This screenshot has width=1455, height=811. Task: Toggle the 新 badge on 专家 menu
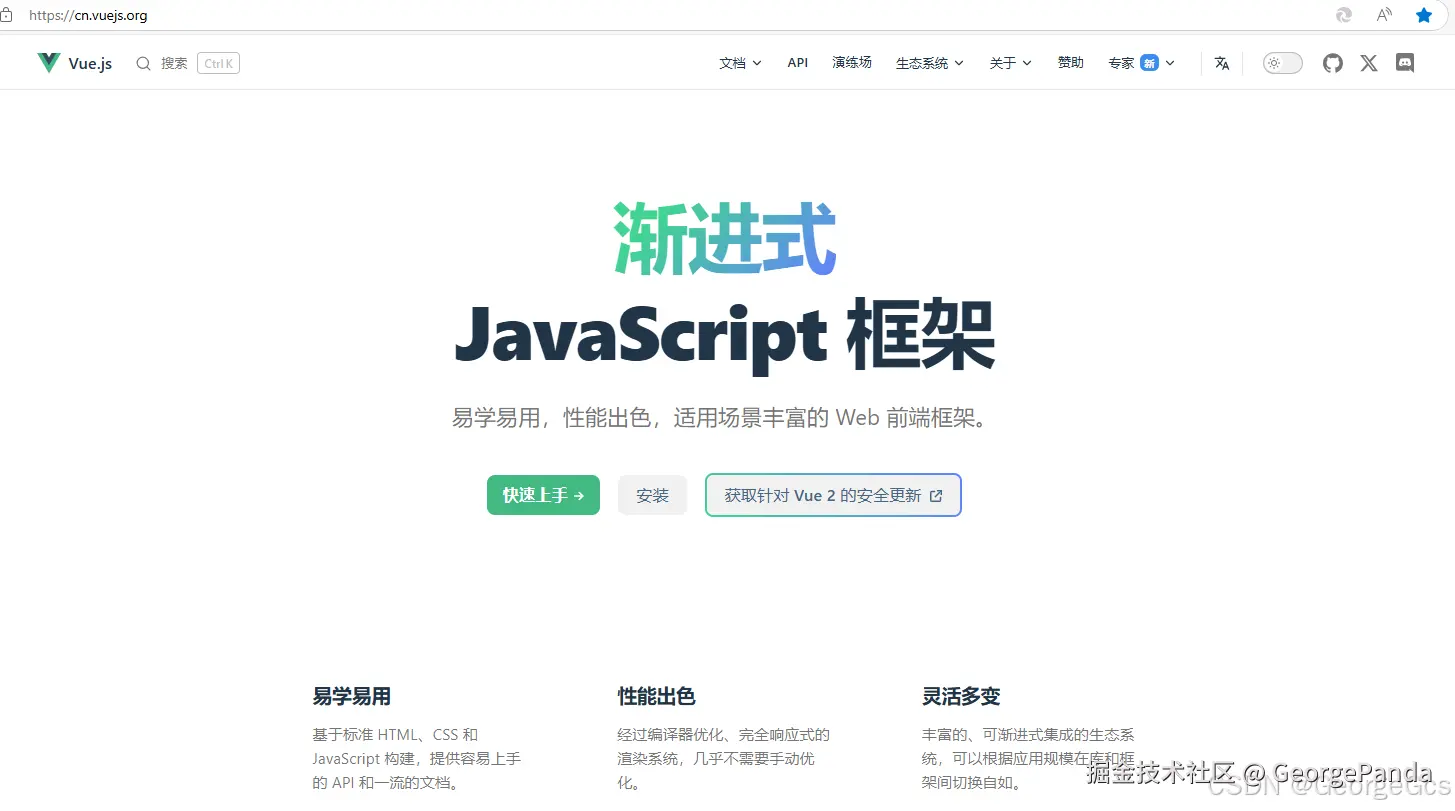1150,62
